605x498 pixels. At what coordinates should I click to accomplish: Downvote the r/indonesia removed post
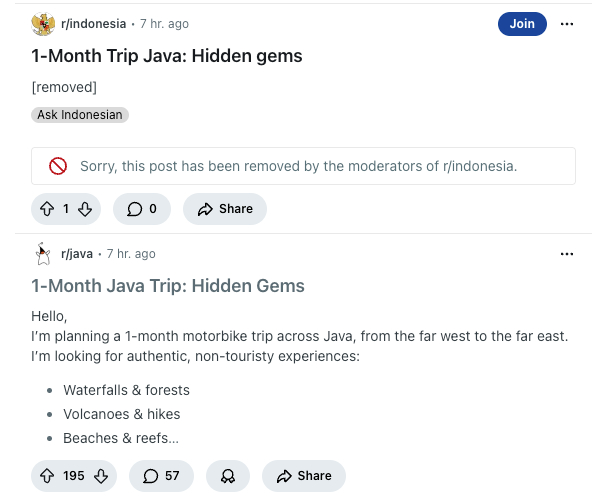pos(85,209)
